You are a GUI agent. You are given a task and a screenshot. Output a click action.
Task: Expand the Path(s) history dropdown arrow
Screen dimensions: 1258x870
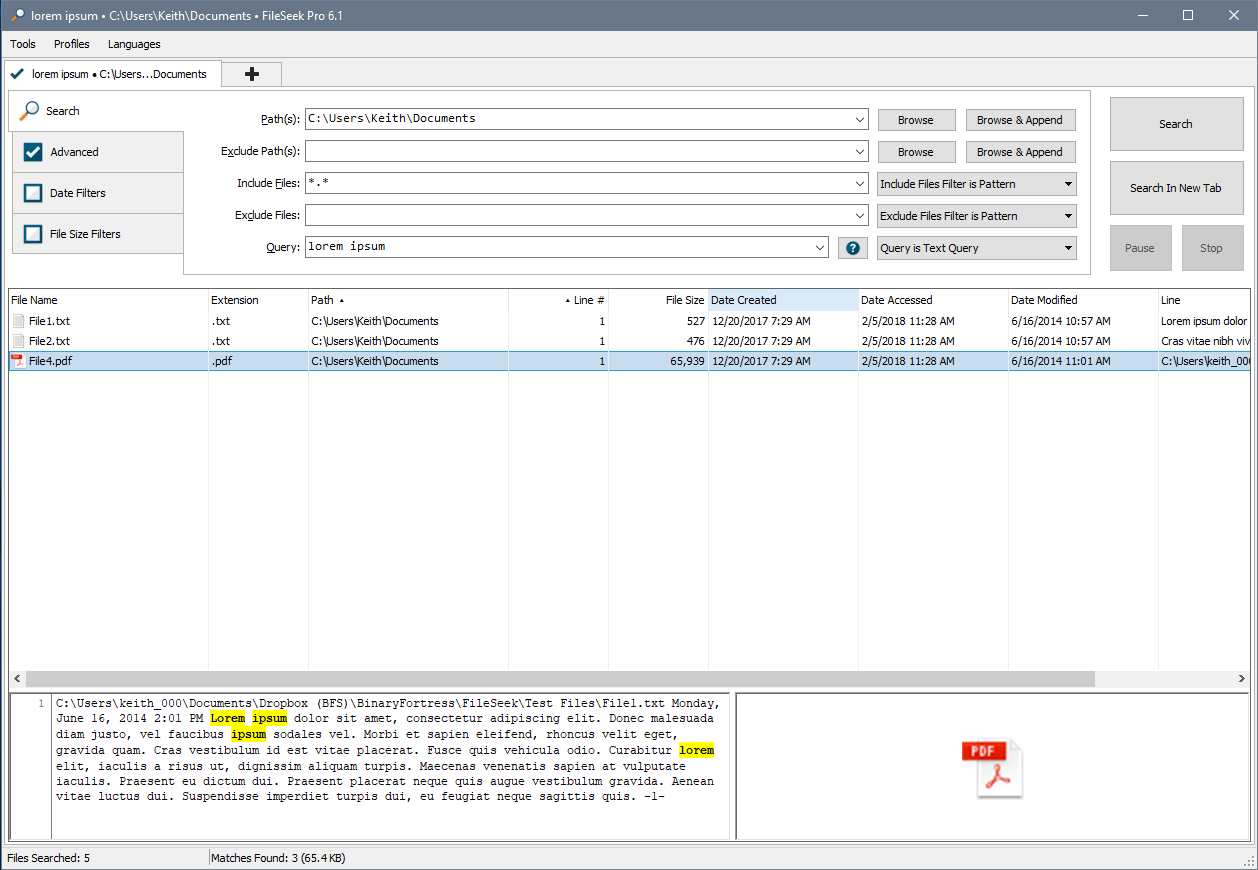pyautogui.click(x=860, y=120)
